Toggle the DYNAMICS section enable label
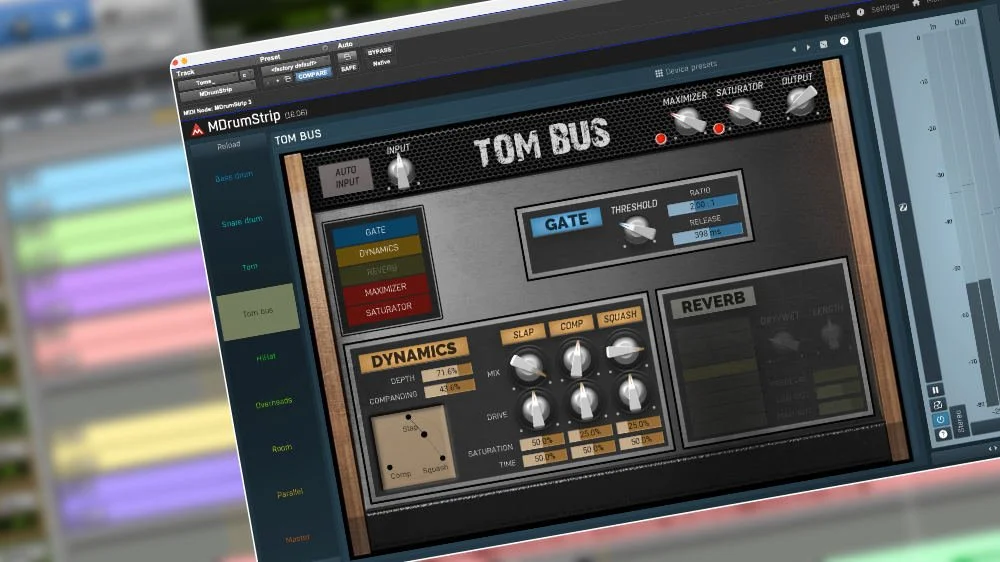Image resolution: width=1000 pixels, height=562 pixels. pyautogui.click(x=413, y=355)
